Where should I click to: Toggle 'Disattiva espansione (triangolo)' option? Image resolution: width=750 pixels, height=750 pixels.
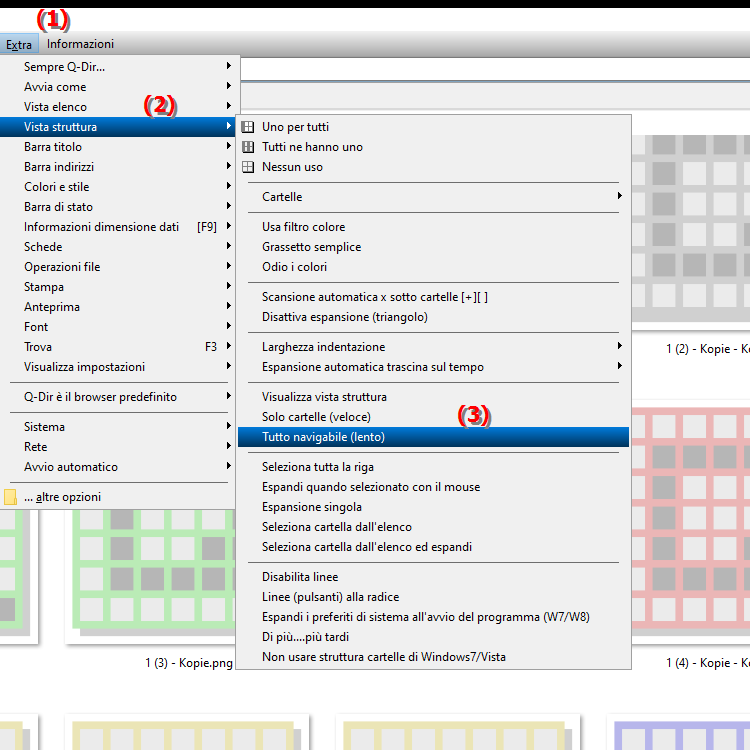pyautogui.click(x=433, y=317)
